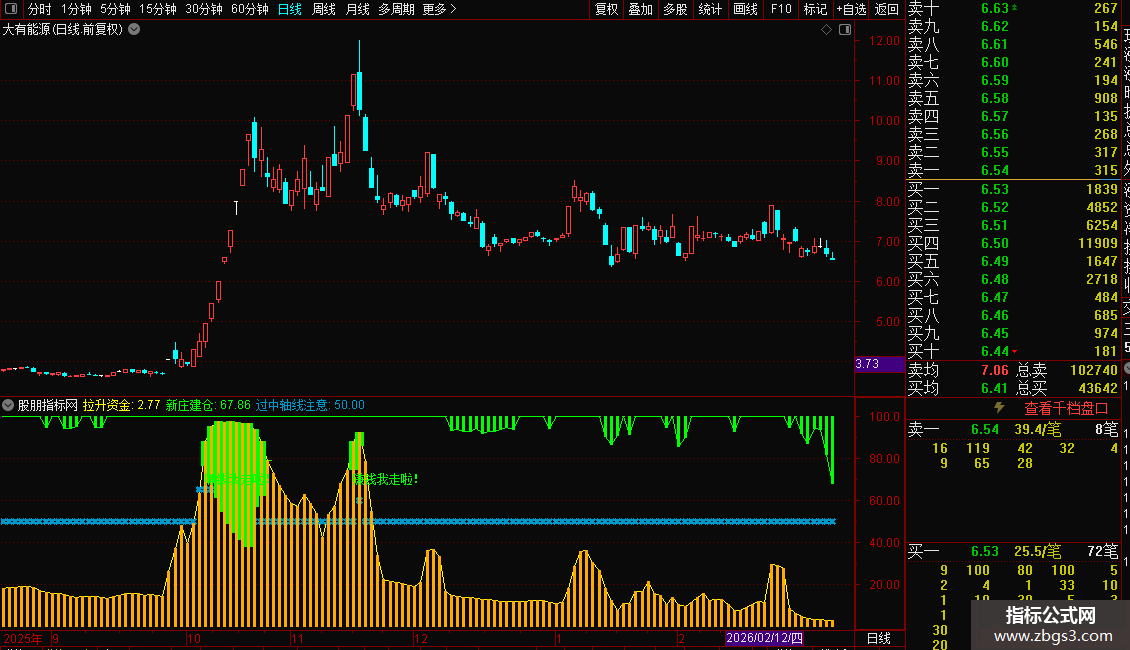Click the 新庄建仓: 67.86 indicator value
Image resolution: width=1130 pixels, height=650 pixels.
[208, 405]
